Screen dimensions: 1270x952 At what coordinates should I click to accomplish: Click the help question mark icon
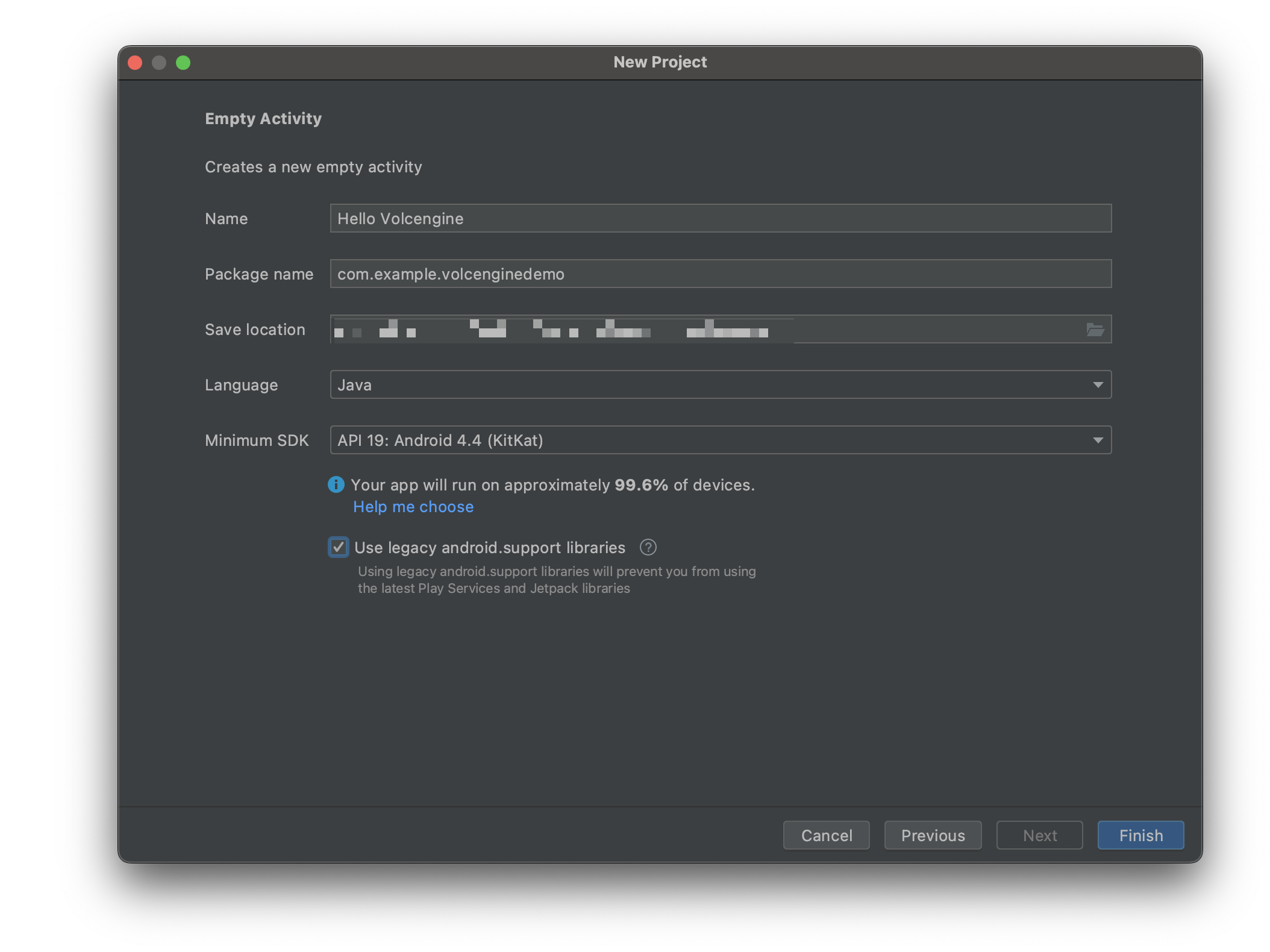(x=648, y=547)
